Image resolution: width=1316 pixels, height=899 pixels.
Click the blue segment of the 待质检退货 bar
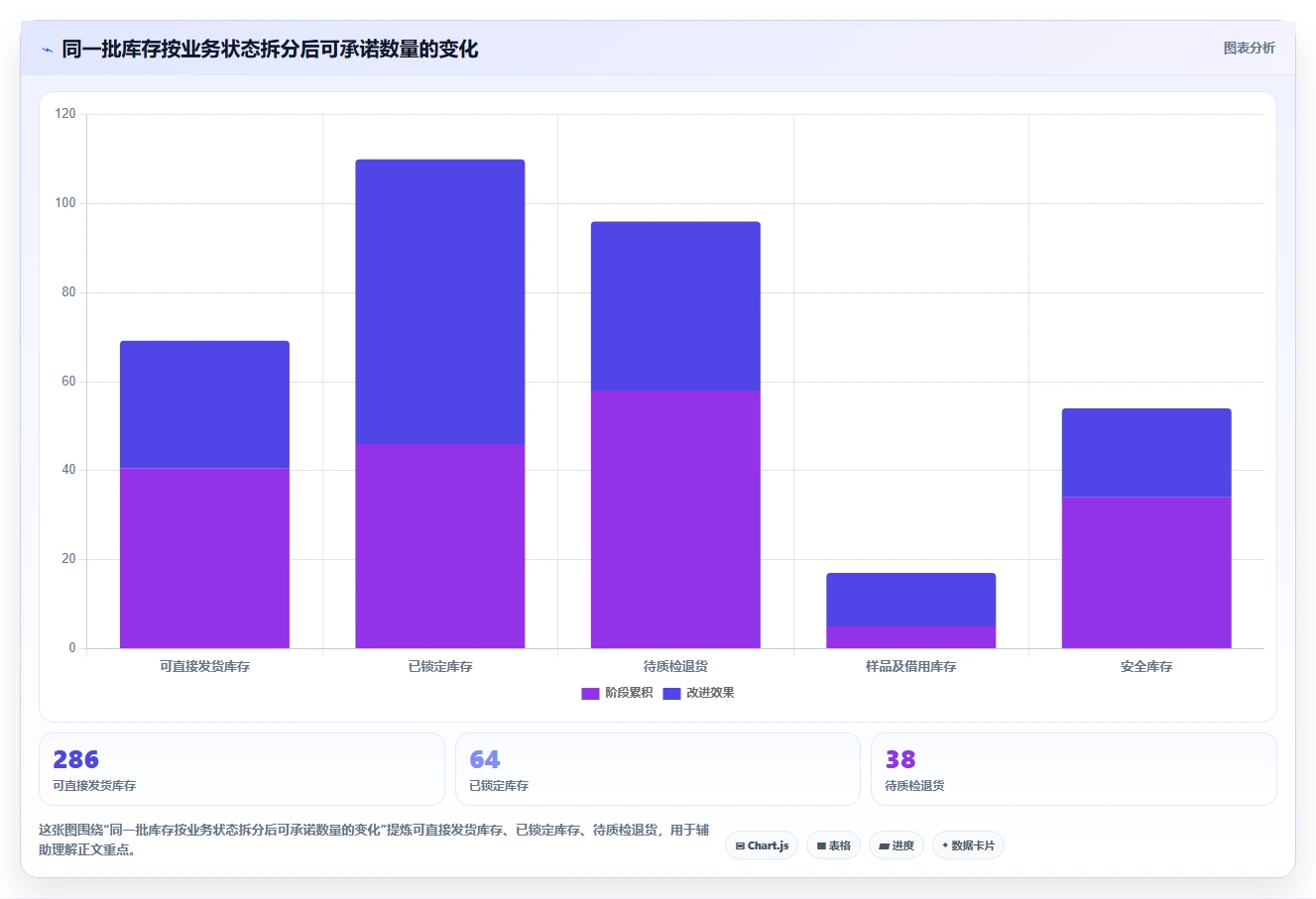click(675, 306)
